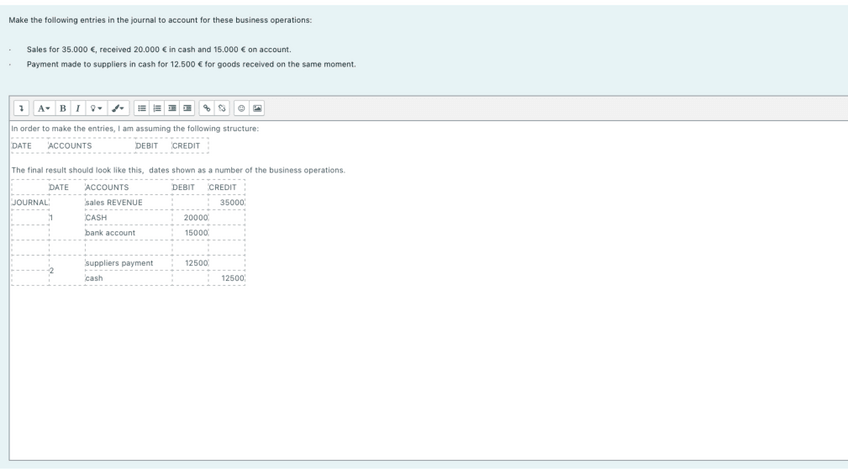Viewport: 848px width, 470px height.
Task: Apply bold formatting
Action: (63, 108)
